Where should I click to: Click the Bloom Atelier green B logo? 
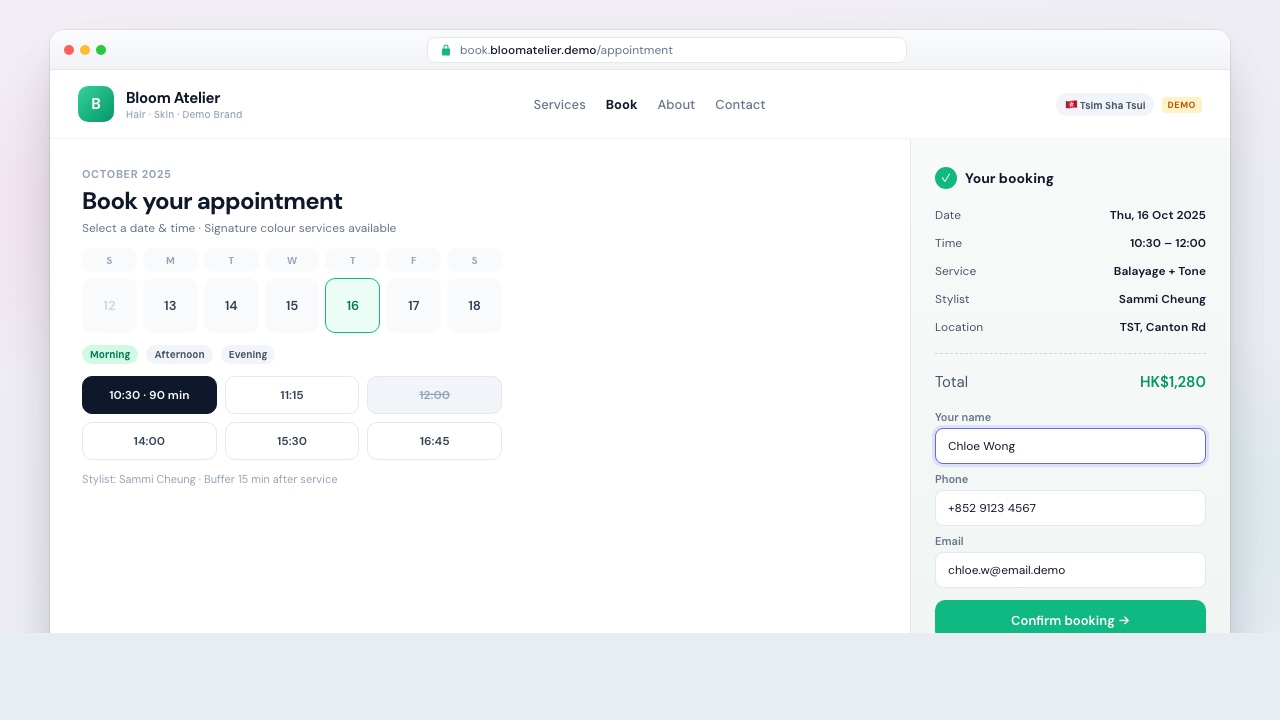[x=96, y=104]
